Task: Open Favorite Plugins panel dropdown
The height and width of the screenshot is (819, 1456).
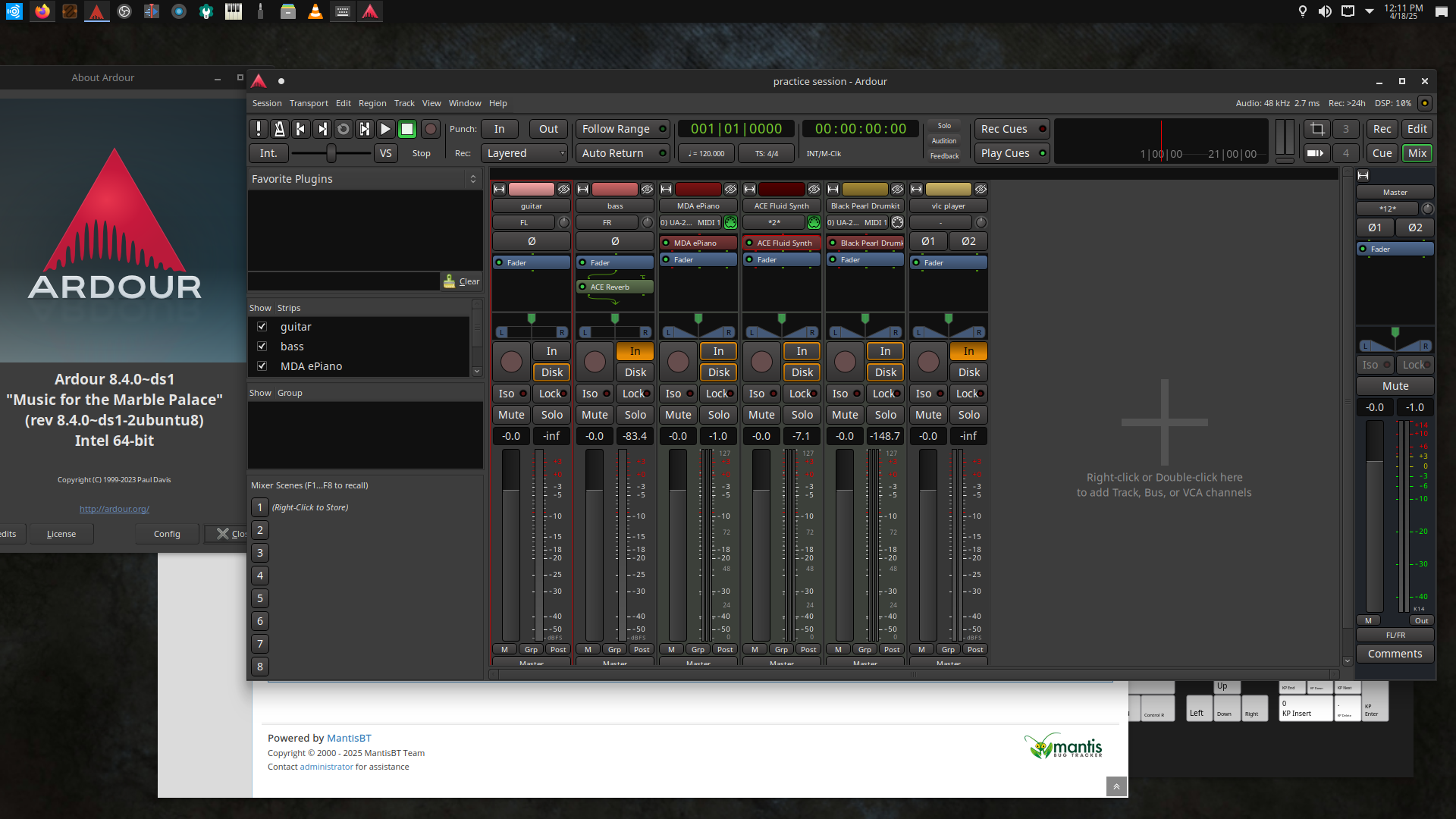Action: (472, 179)
